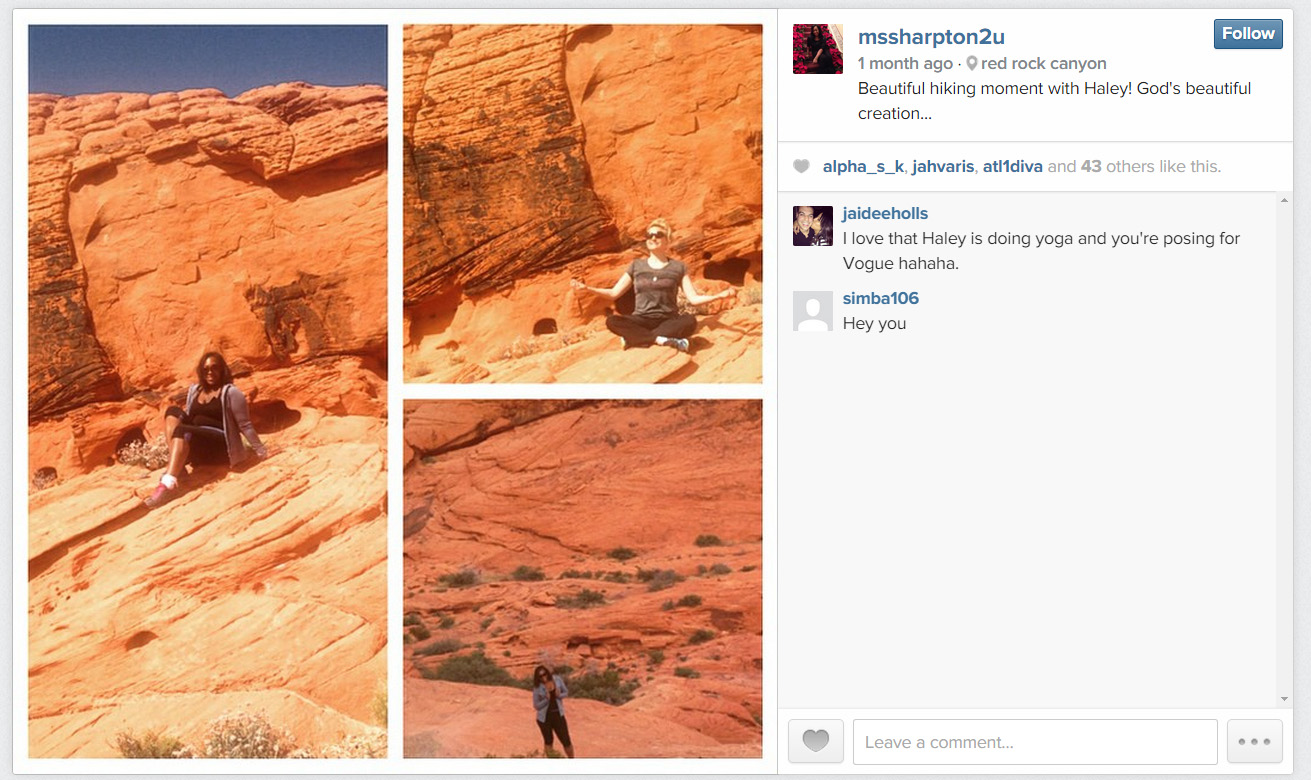1311x780 pixels.
Task: Open the three-dots more options button
Action: [1254, 742]
